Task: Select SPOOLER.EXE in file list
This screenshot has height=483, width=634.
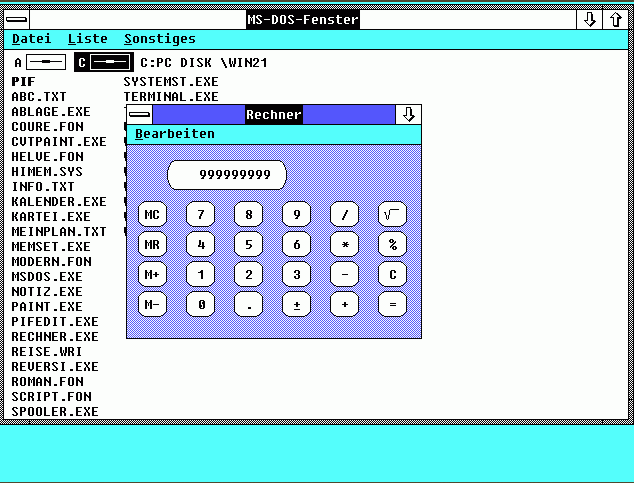Action: 55,411
